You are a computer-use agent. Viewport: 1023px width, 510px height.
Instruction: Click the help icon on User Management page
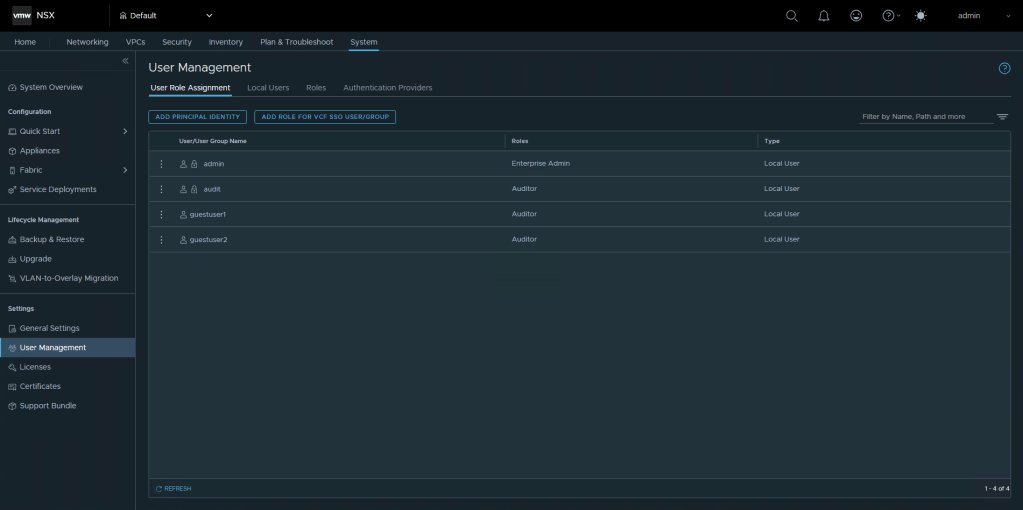(x=1004, y=68)
